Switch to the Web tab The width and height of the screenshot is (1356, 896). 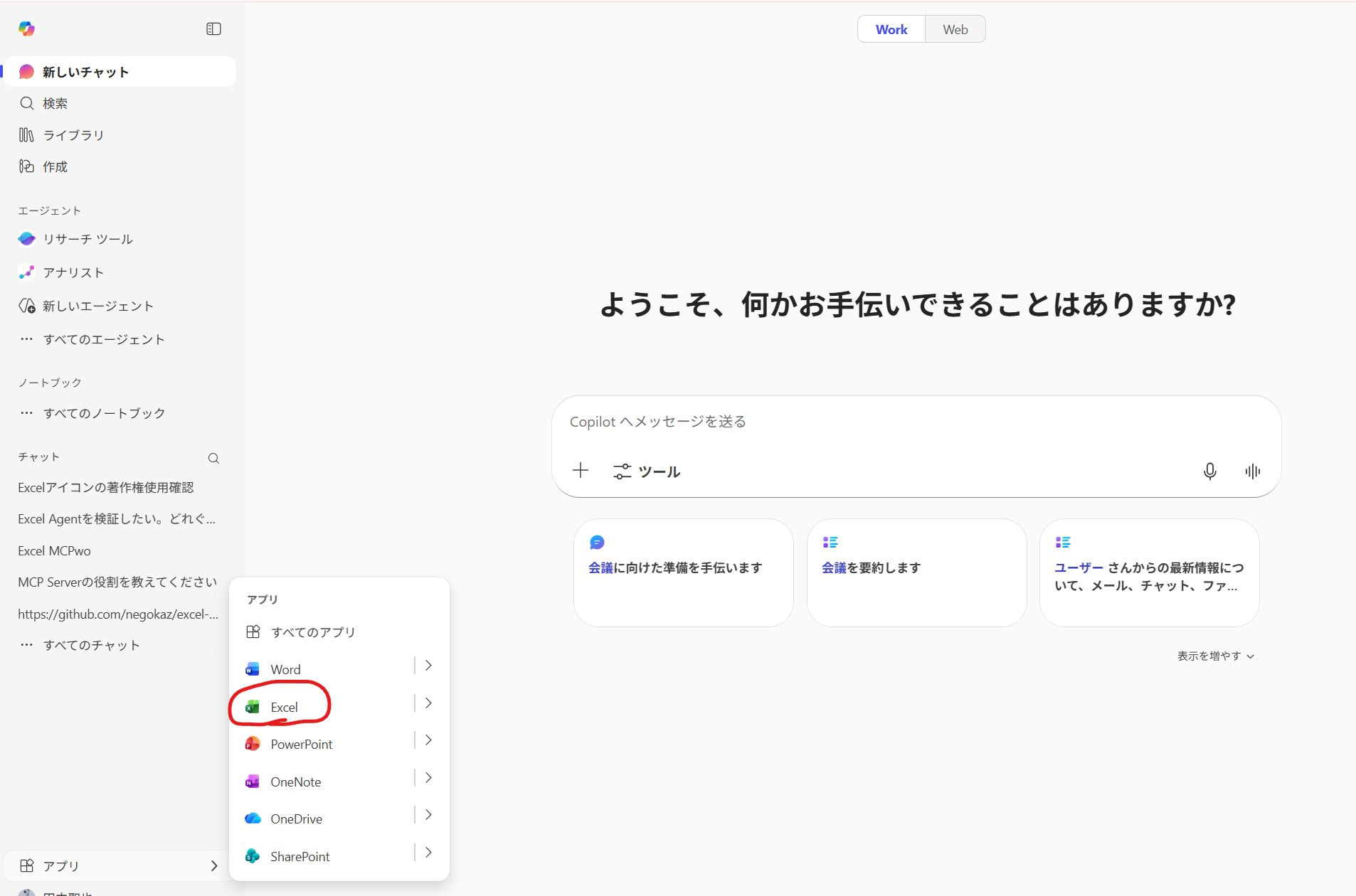coord(955,29)
